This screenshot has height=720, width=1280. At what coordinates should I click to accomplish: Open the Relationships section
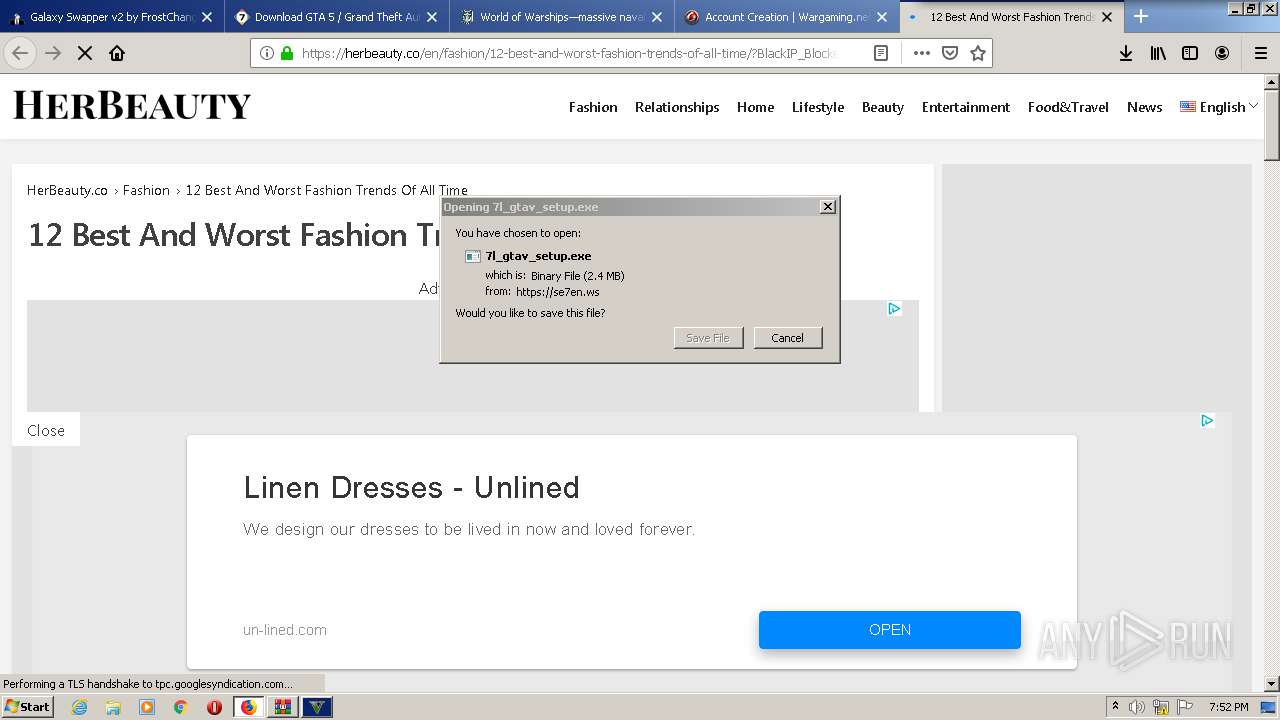[677, 107]
